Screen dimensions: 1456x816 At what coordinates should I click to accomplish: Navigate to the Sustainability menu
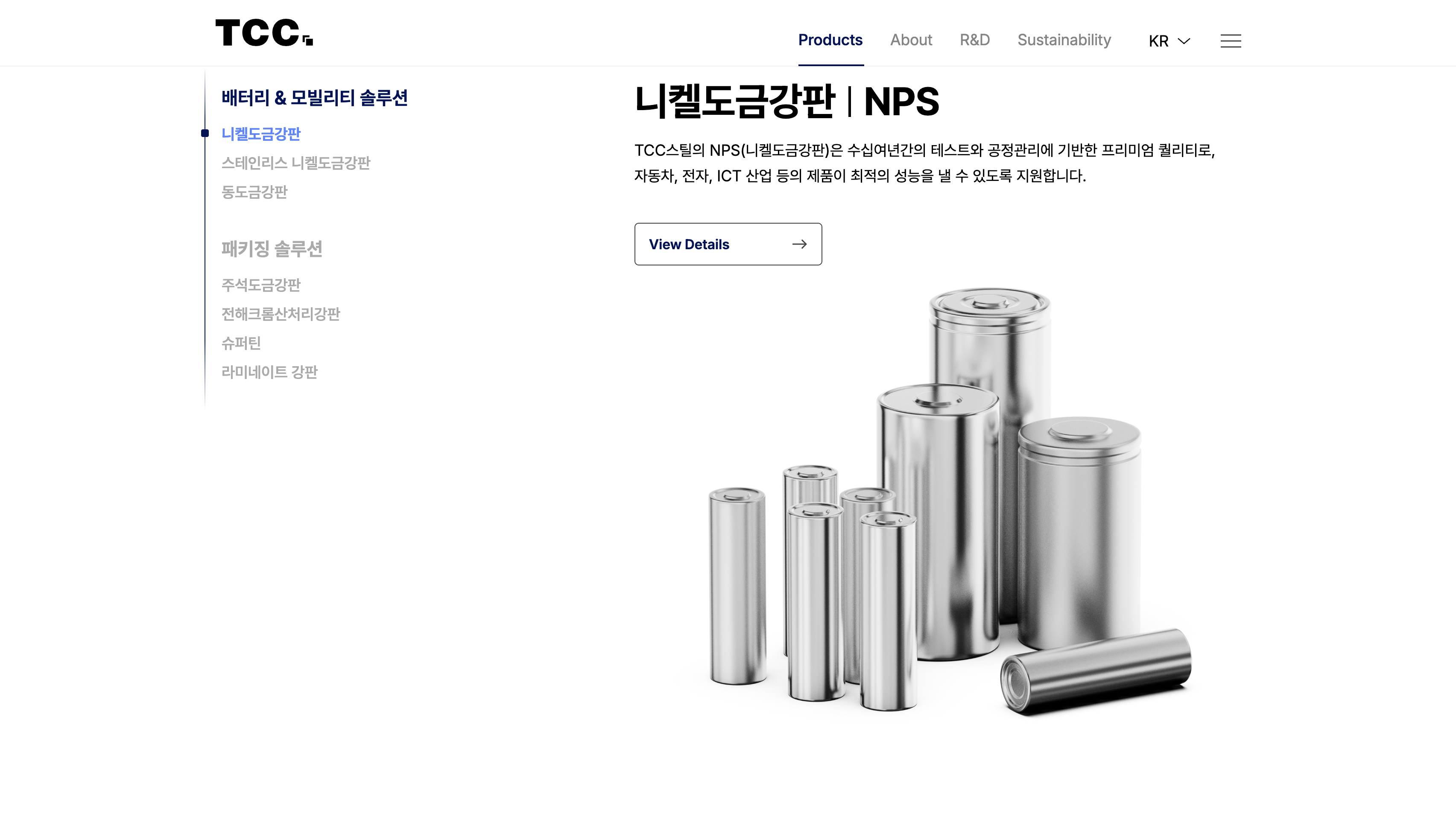1064,40
